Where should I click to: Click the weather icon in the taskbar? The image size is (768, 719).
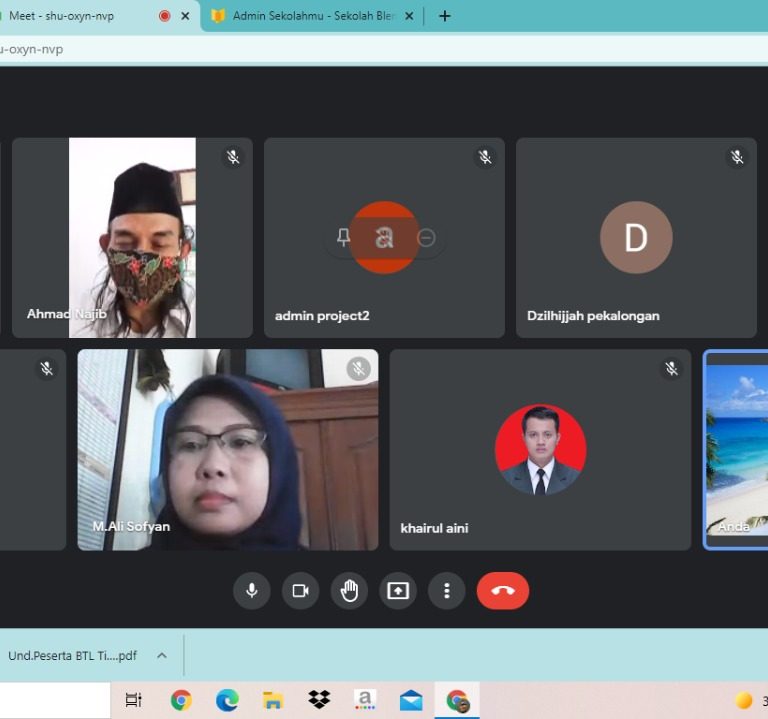point(744,700)
